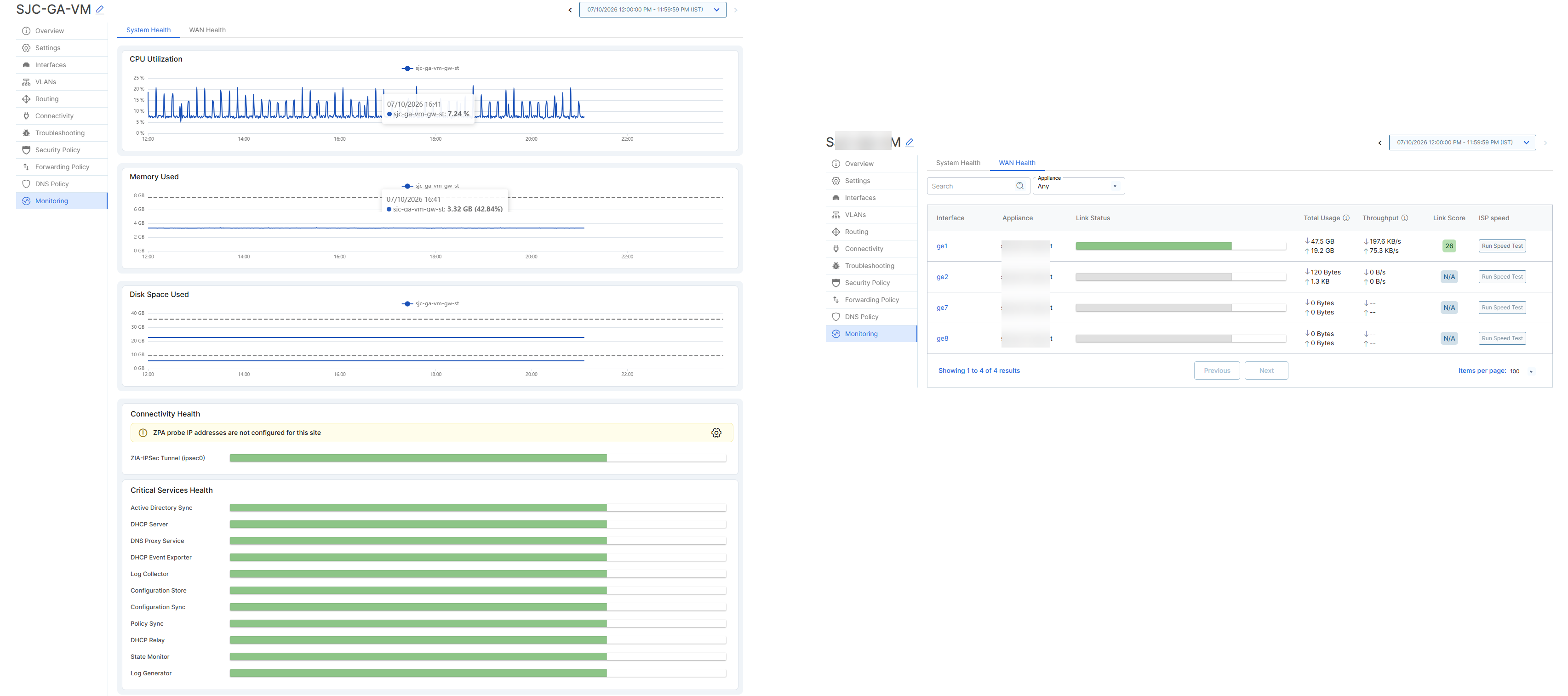This screenshot has width=1568, height=696.
Task: Click the edit pencil in the right panel title
Action: coord(910,143)
